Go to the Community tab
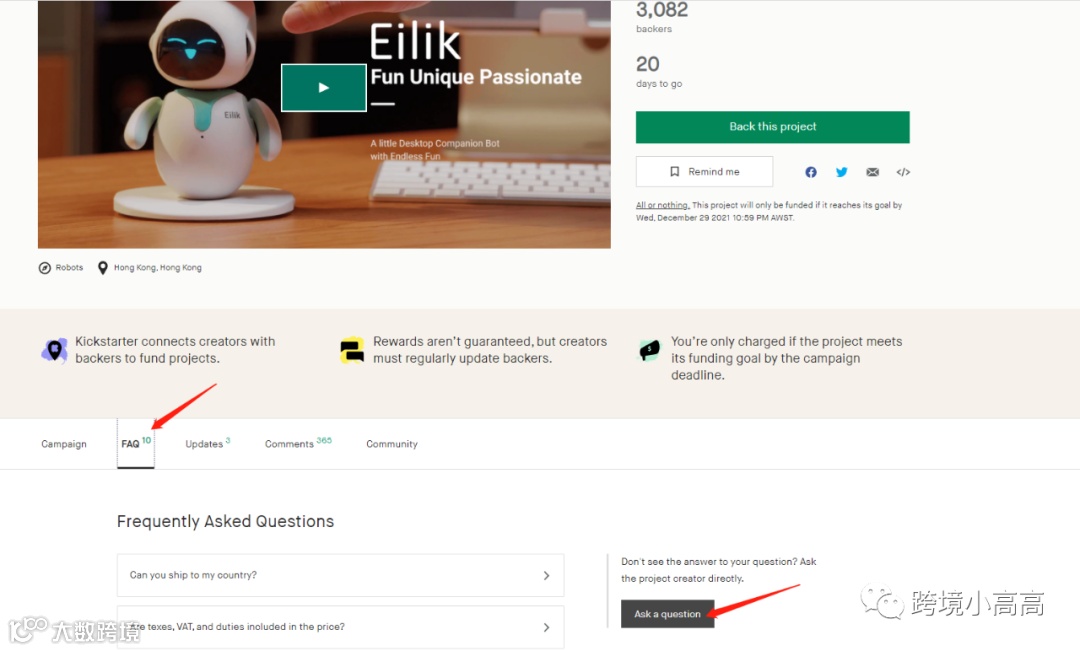 [392, 444]
